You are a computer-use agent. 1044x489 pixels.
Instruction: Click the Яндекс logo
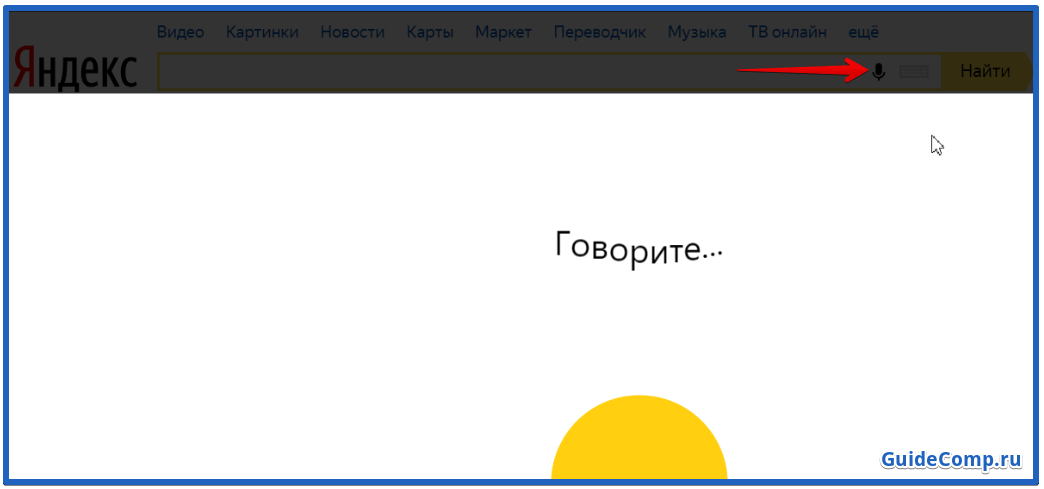[x=75, y=68]
